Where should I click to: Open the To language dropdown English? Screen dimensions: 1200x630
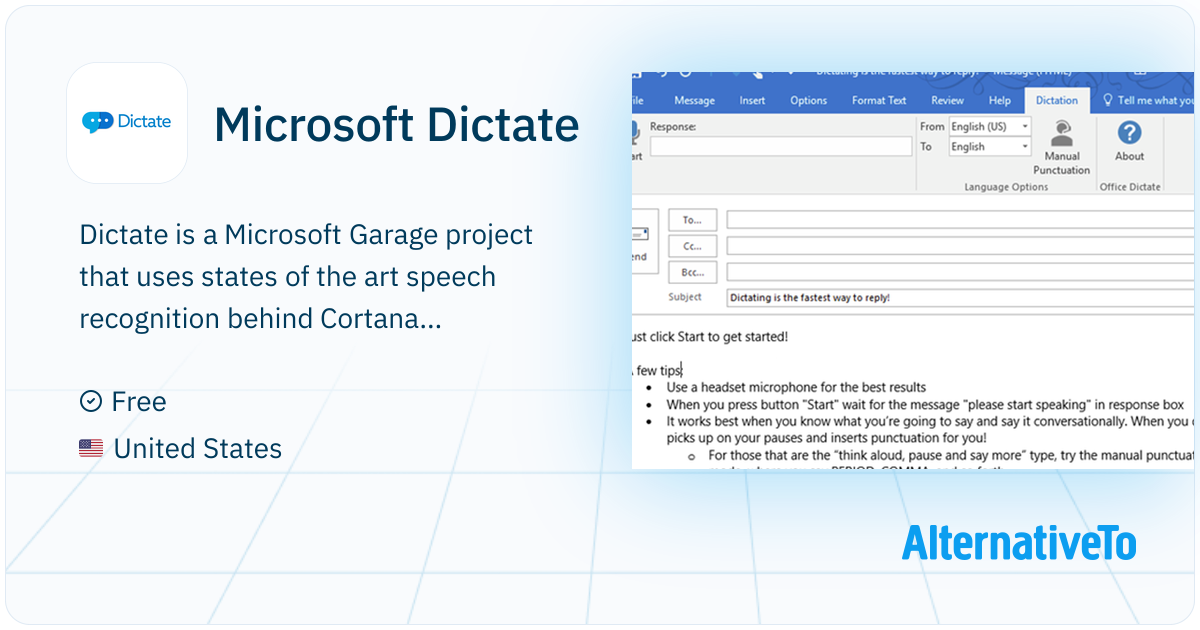[989, 147]
